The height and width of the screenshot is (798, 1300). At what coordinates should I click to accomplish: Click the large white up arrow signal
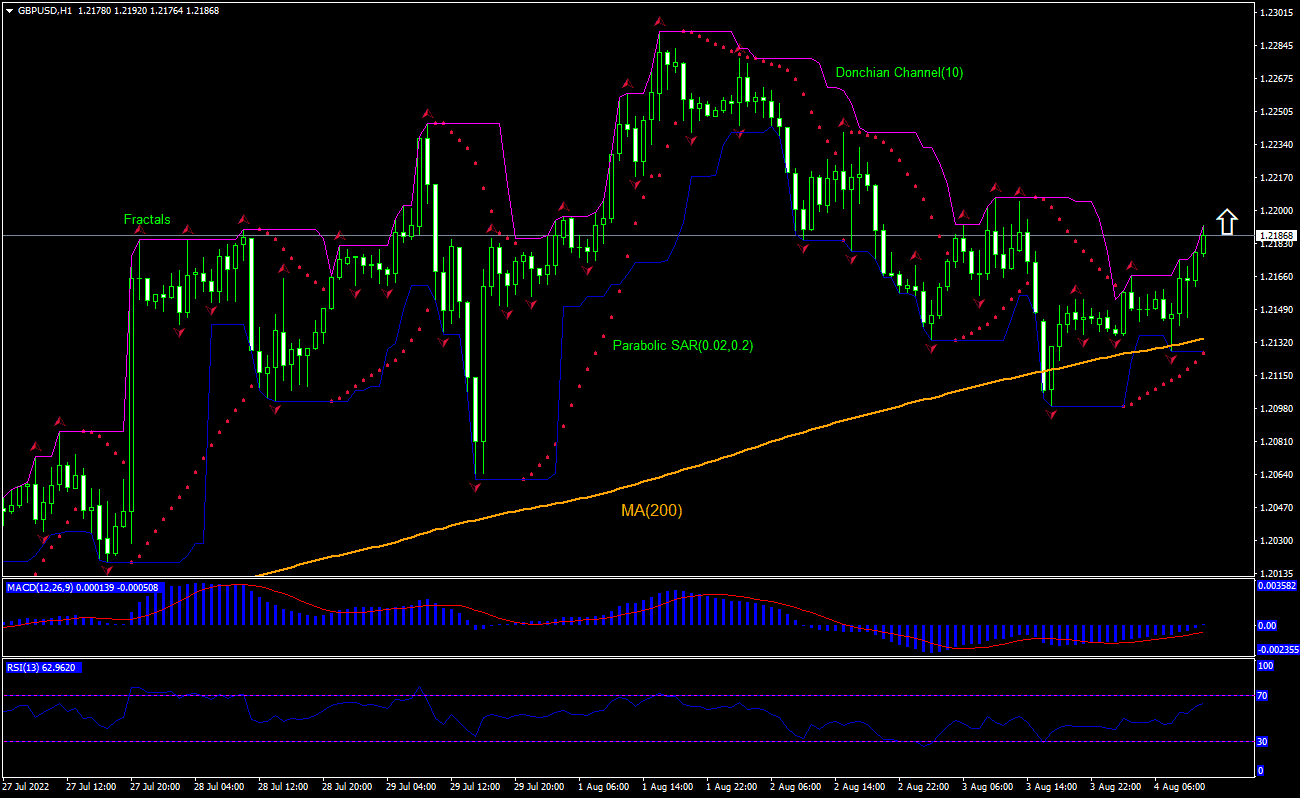1227,220
